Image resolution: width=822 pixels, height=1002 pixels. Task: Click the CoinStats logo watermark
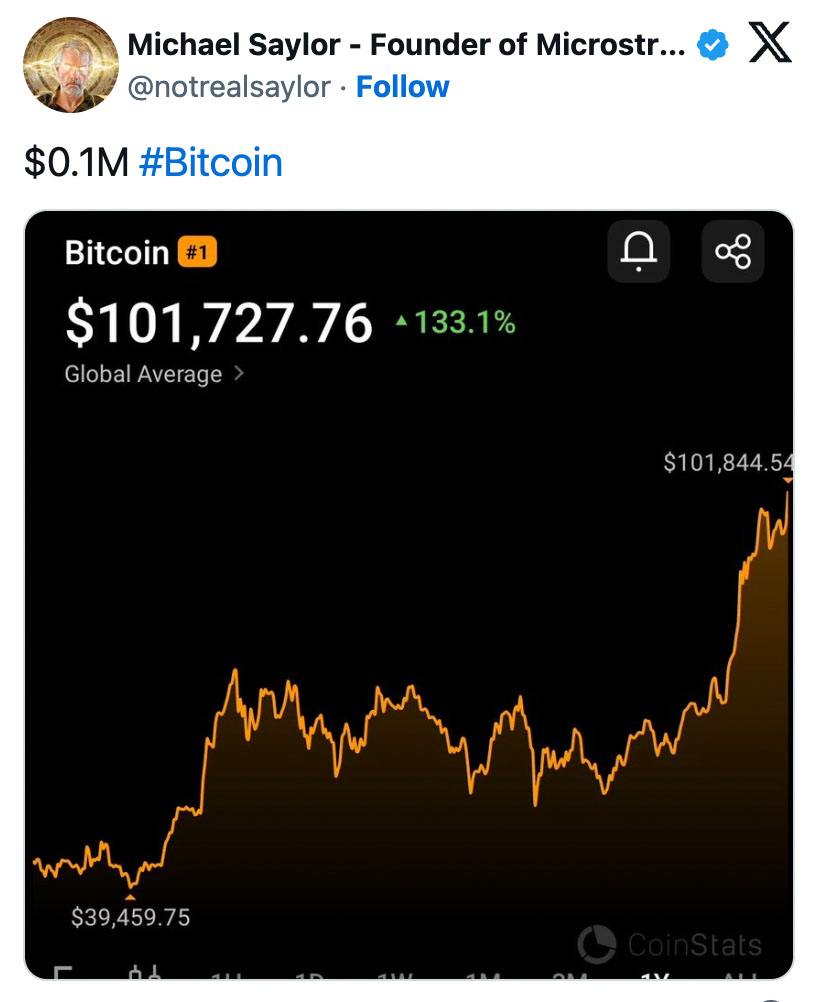coord(669,944)
